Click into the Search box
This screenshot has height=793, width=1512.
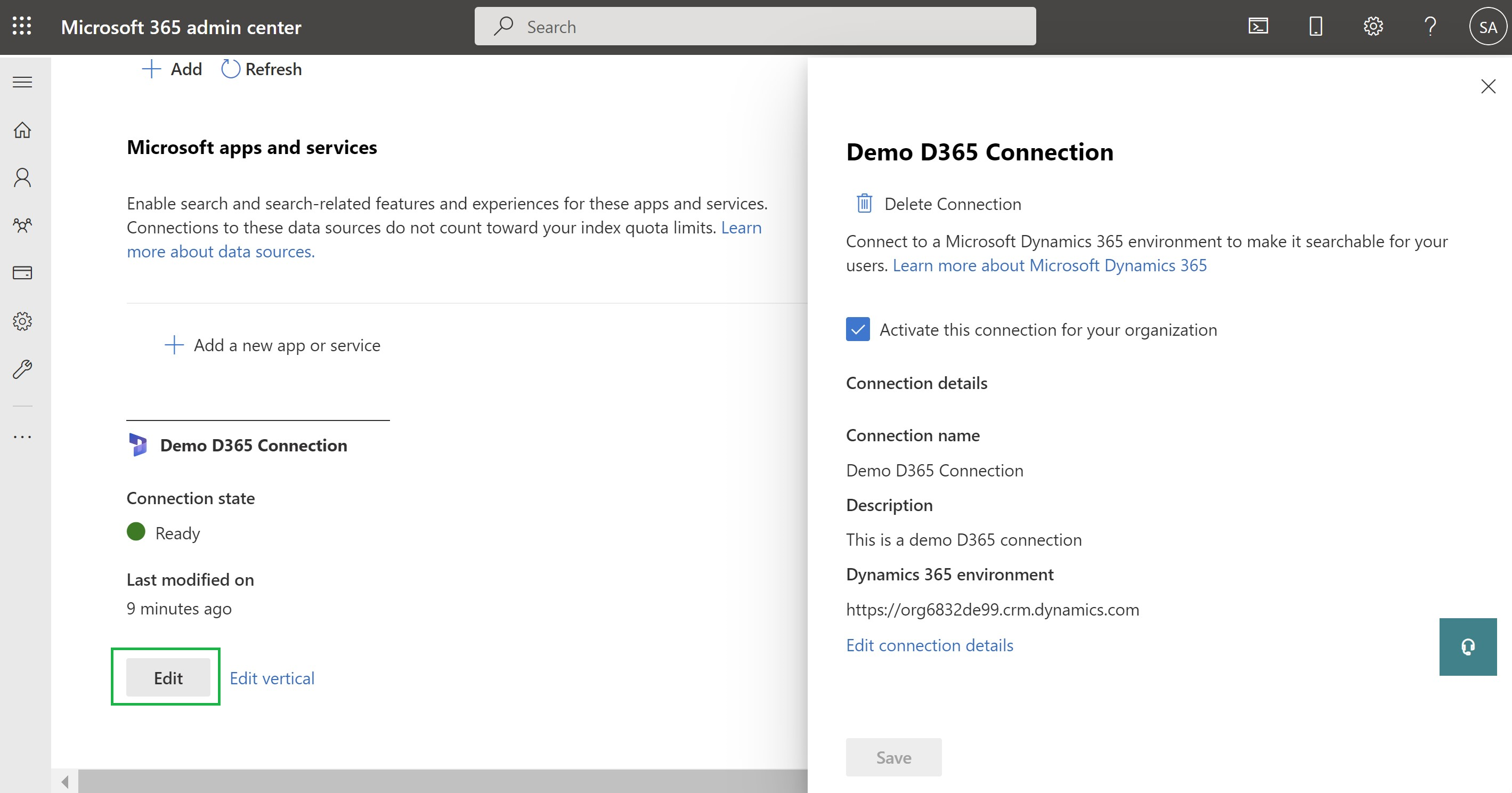[755, 27]
